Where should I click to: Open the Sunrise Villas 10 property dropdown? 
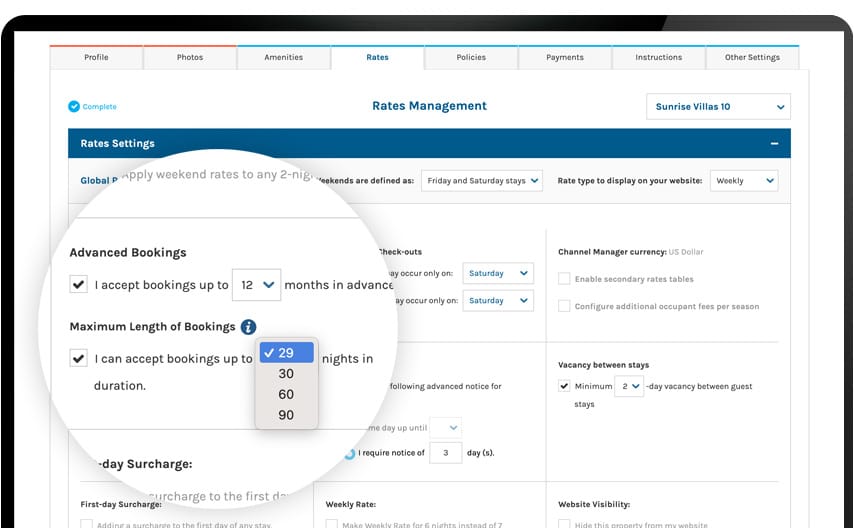718,107
